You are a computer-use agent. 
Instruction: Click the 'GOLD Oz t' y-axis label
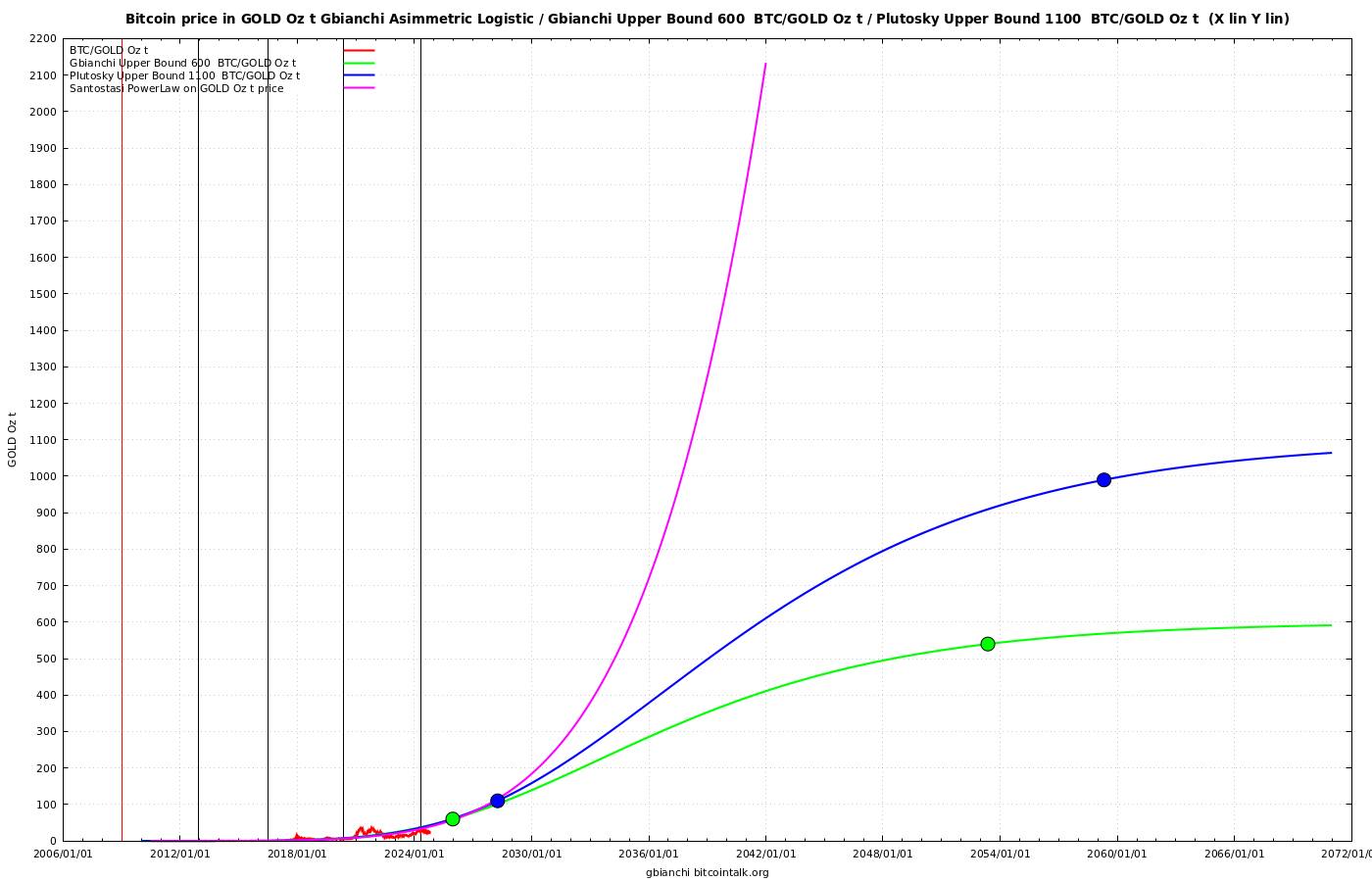(x=13, y=440)
